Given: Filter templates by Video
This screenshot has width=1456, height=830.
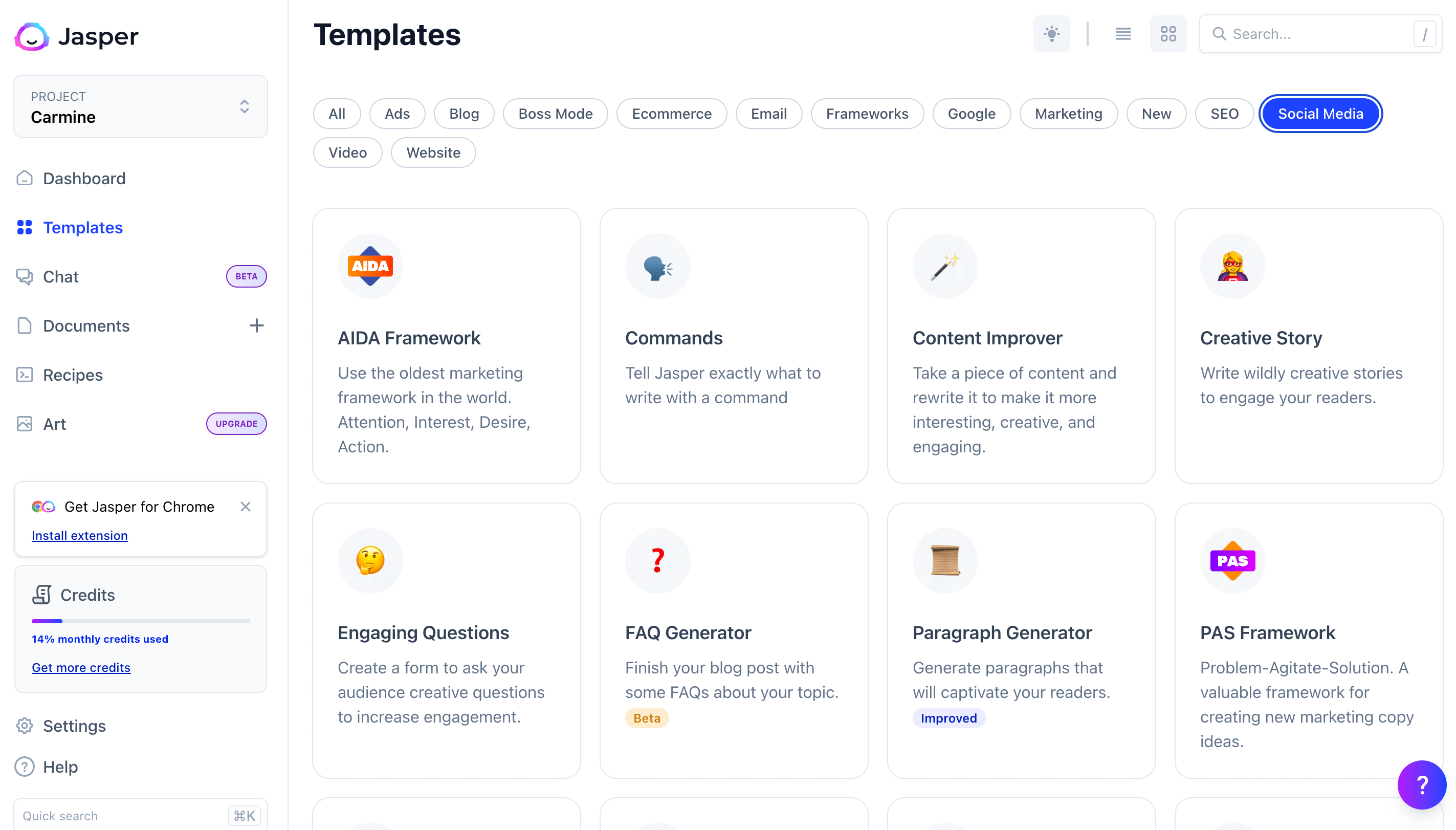Looking at the screenshot, I should (x=347, y=152).
